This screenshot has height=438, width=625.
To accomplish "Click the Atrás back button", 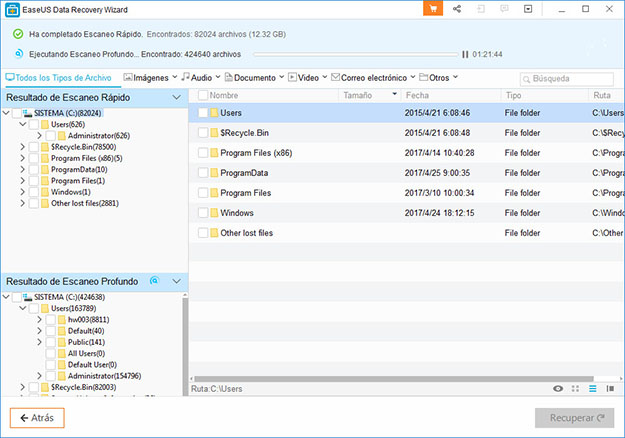I will 37,418.
